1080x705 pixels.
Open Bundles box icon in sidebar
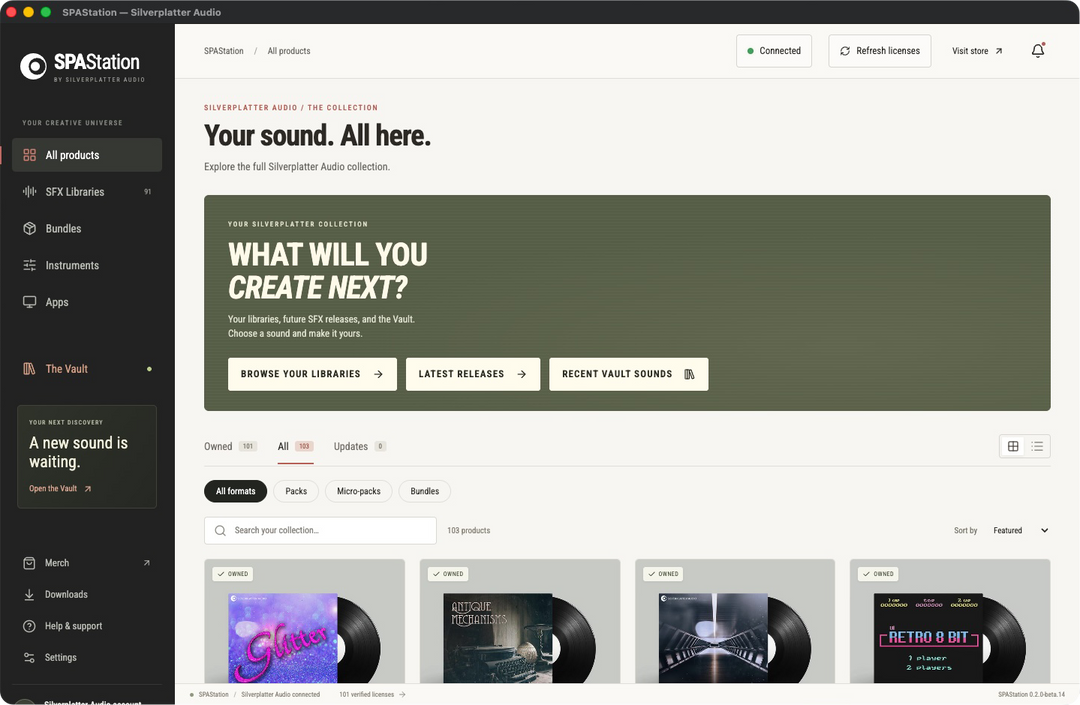[x=30, y=229]
